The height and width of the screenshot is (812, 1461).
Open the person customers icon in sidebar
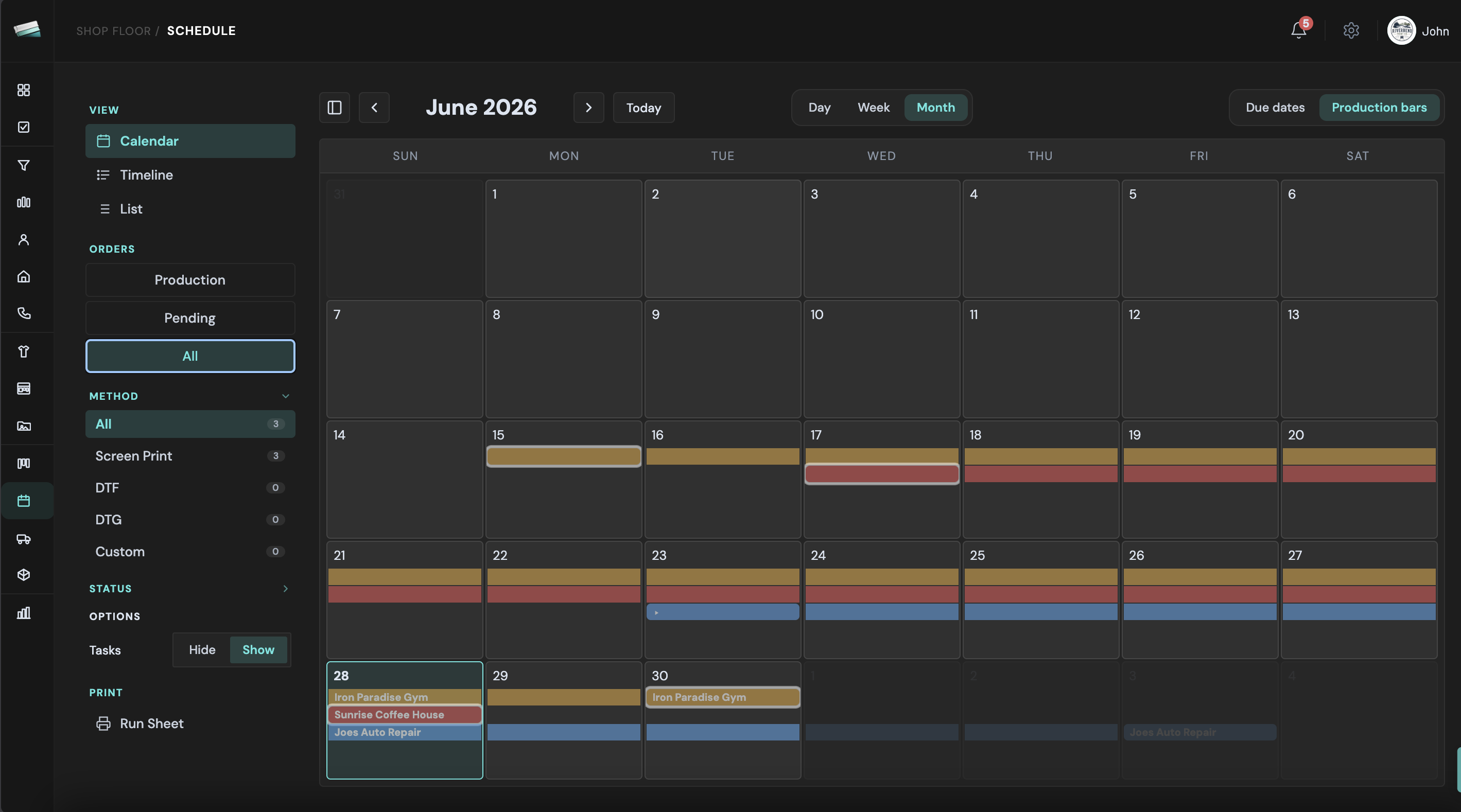click(x=23, y=240)
